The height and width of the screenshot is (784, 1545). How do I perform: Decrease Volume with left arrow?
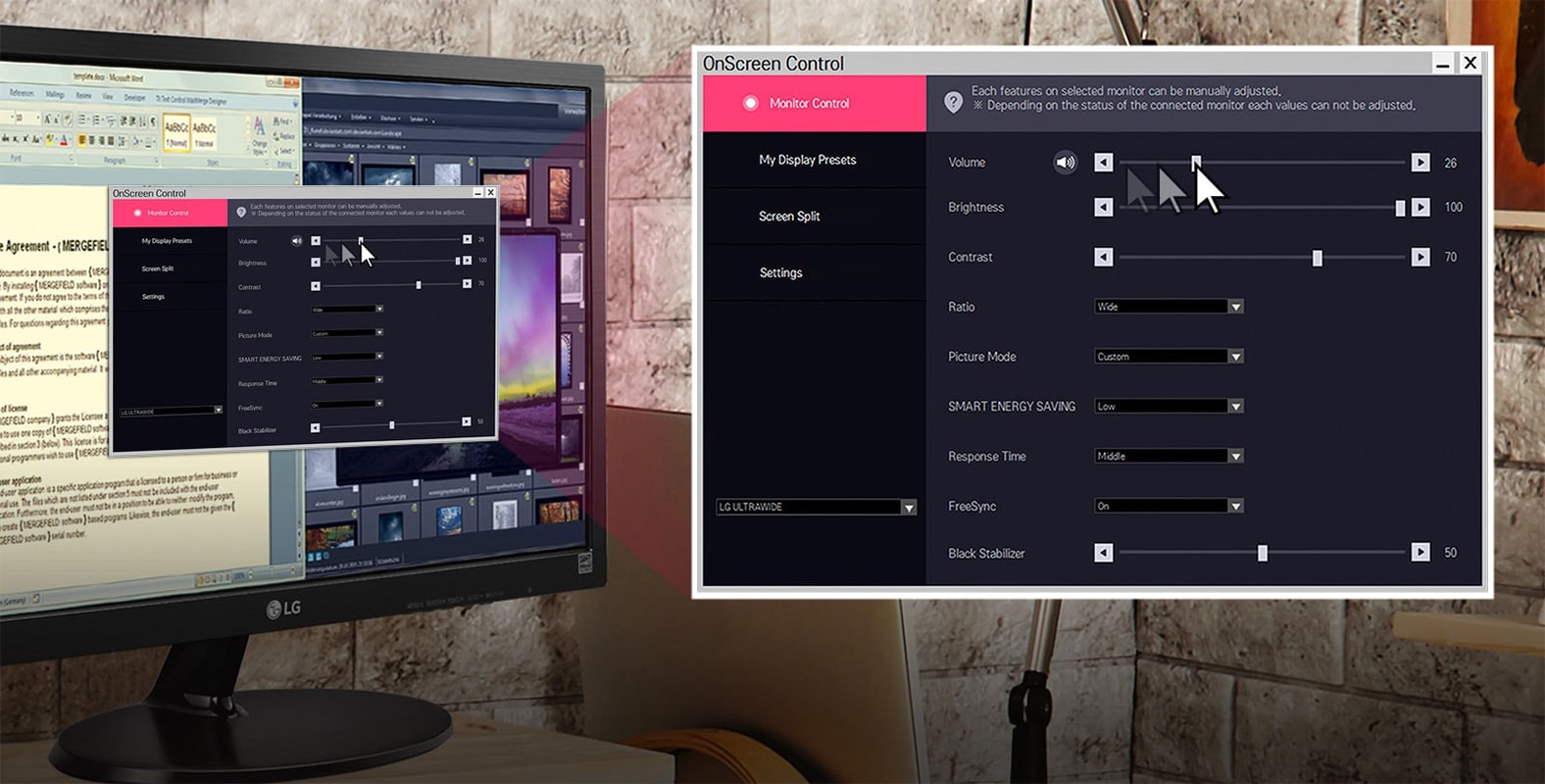coord(1104,163)
